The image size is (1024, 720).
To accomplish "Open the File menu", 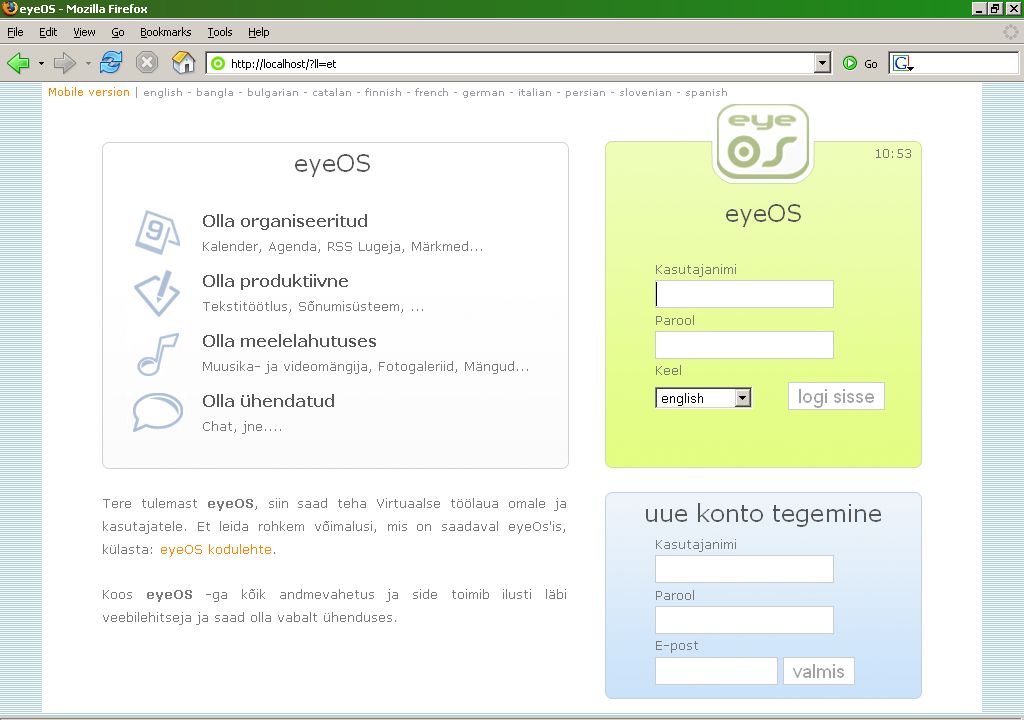I will pyautogui.click(x=15, y=32).
